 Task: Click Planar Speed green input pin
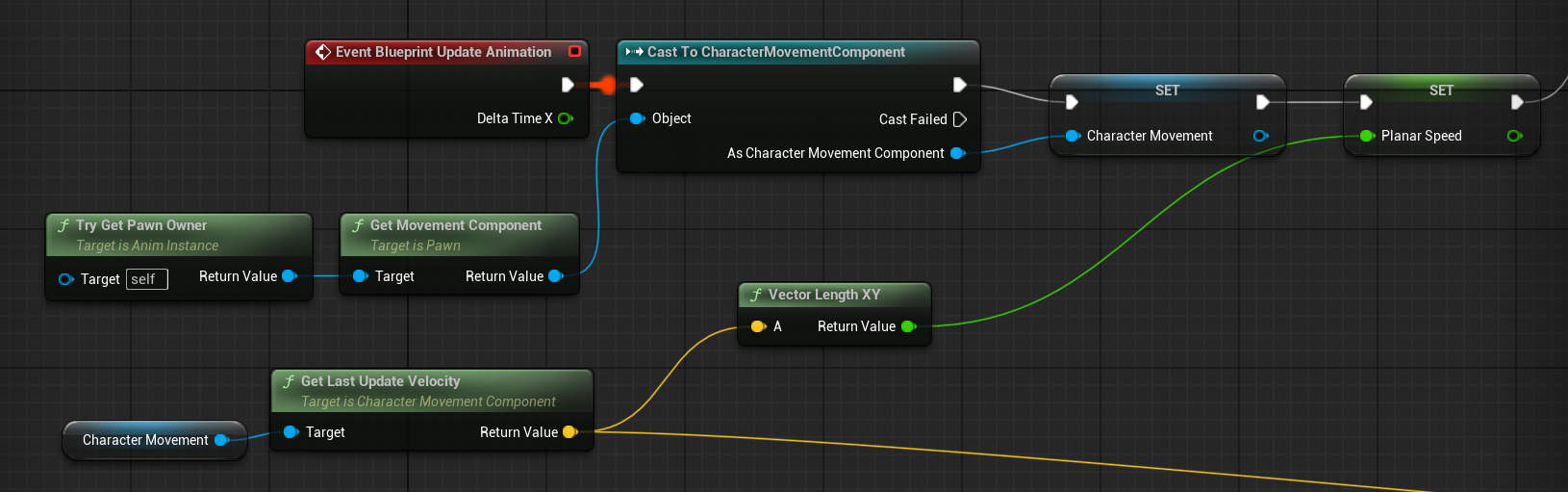(x=1367, y=136)
